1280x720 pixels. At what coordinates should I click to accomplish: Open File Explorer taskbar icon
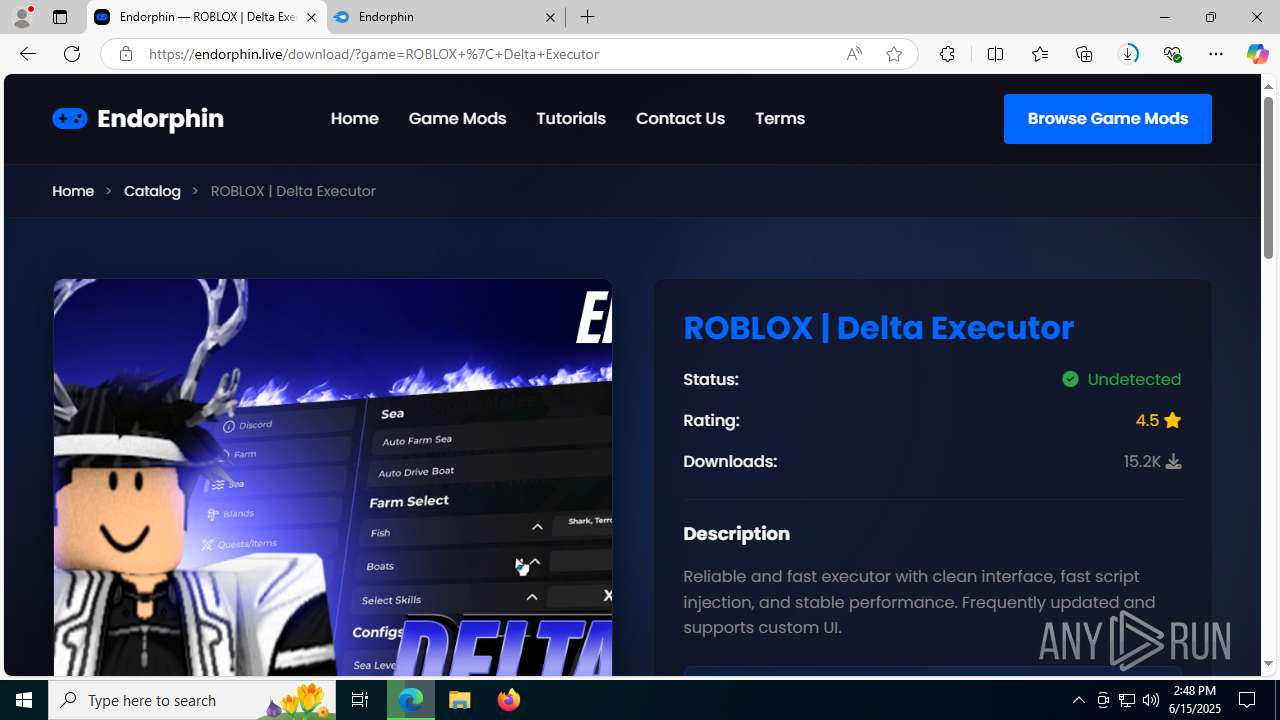(460, 700)
